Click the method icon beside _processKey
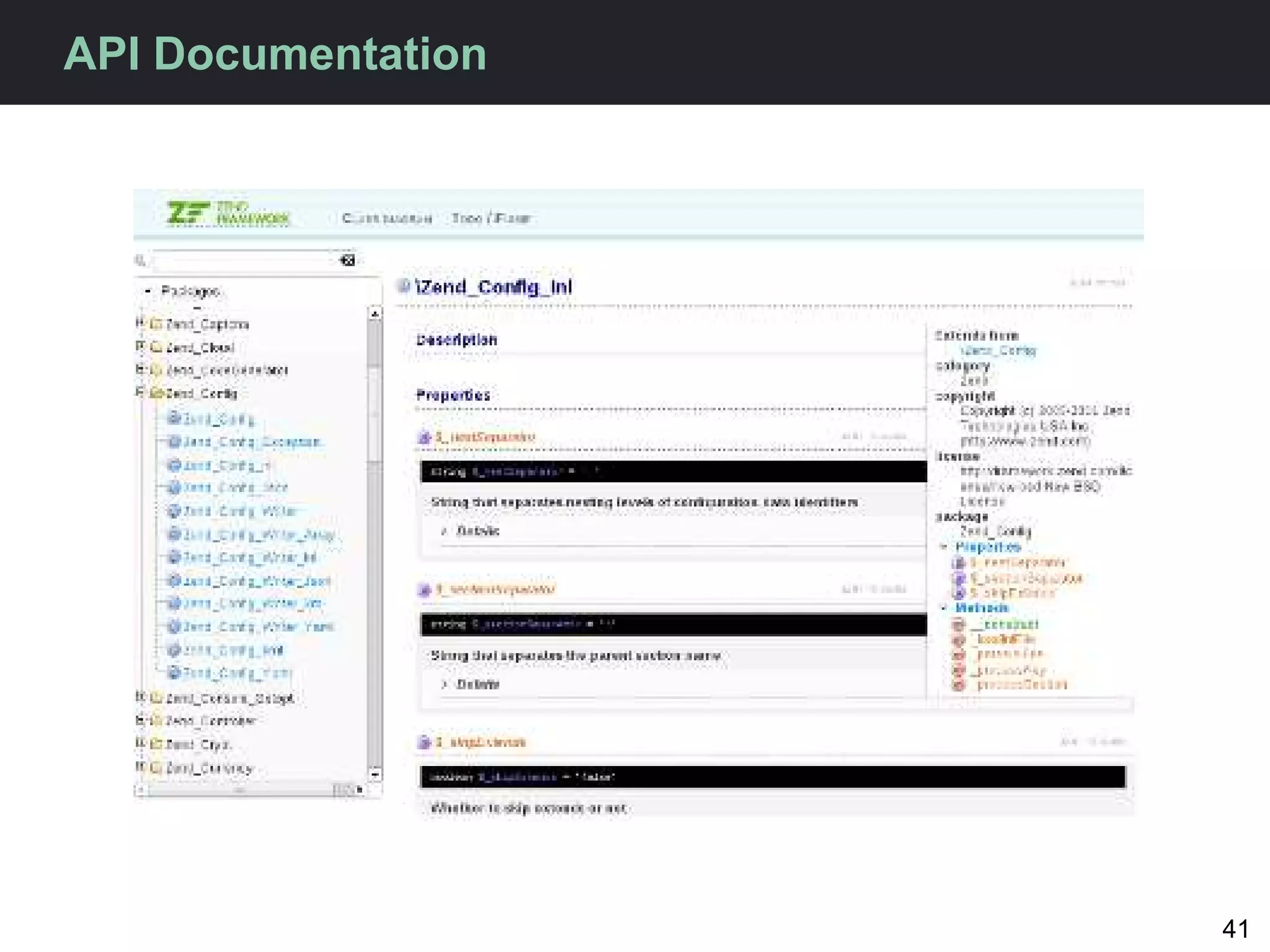The image size is (1270, 952). [x=959, y=670]
